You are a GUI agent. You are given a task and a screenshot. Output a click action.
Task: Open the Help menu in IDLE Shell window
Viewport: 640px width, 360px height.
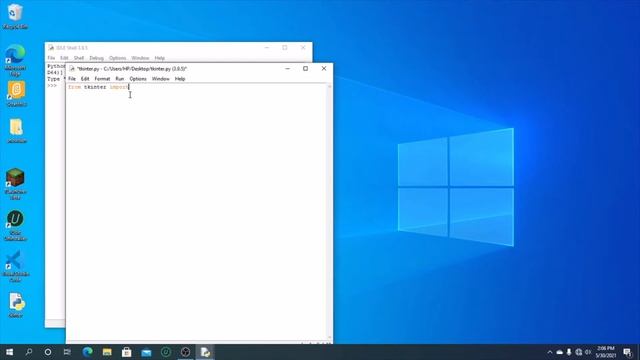(x=160, y=58)
